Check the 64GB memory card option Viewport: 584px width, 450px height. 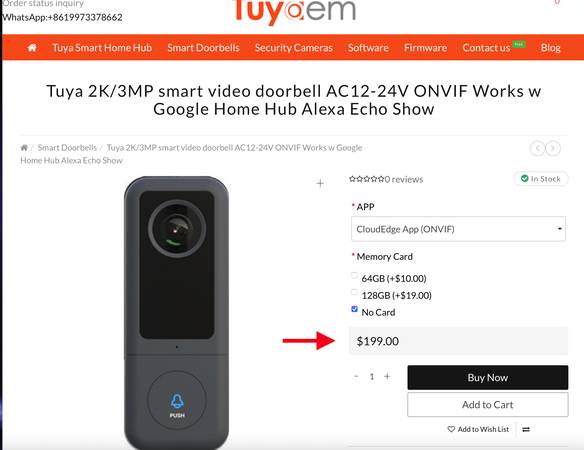coord(354,275)
